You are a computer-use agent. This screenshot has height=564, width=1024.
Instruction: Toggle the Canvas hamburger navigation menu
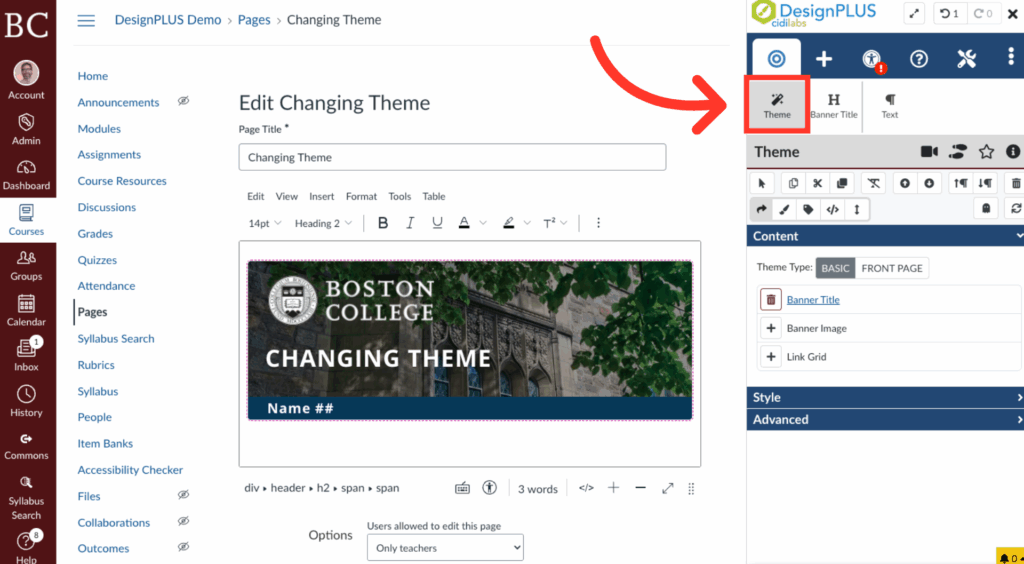86,20
